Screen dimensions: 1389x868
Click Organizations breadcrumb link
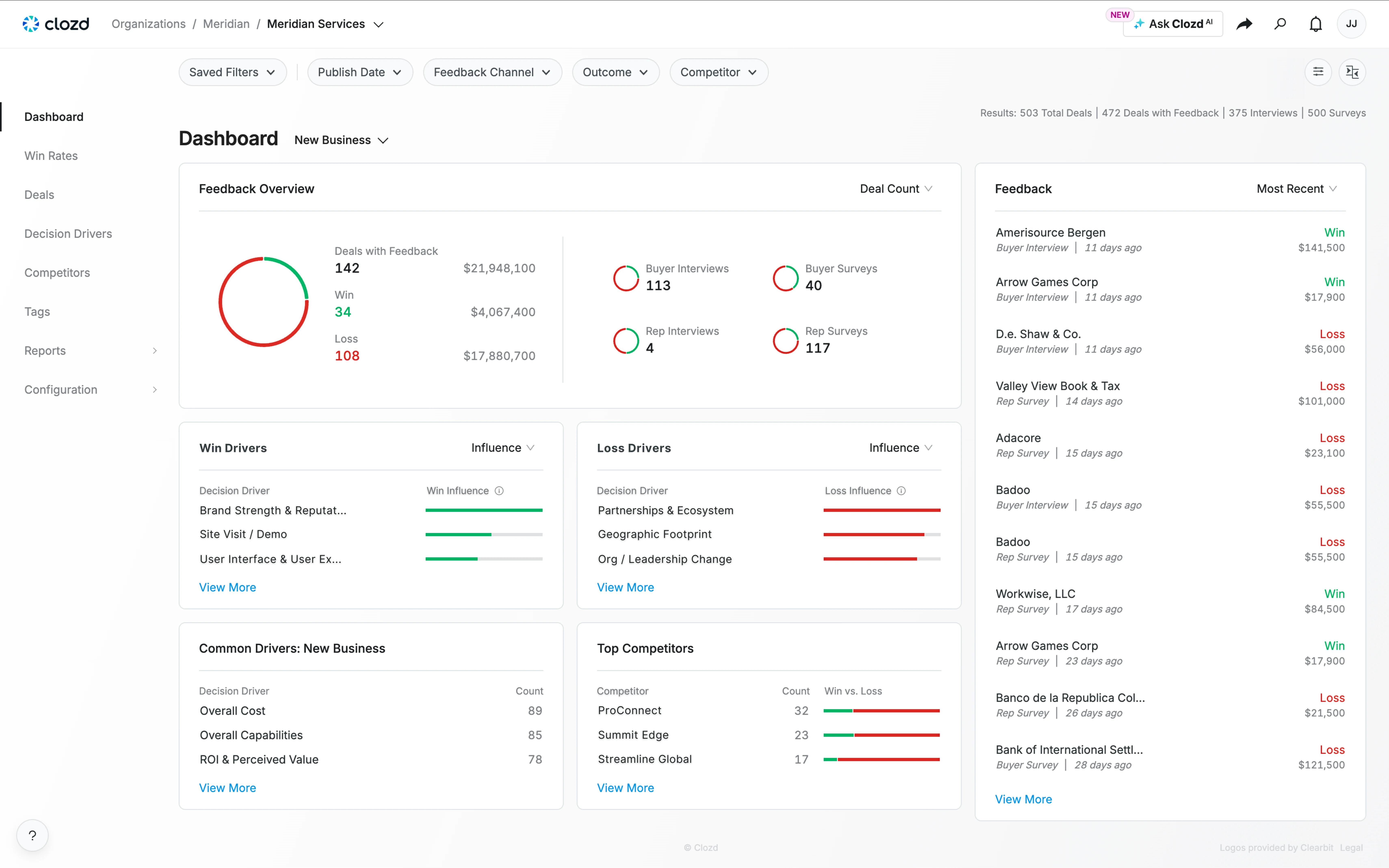(x=148, y=24)
